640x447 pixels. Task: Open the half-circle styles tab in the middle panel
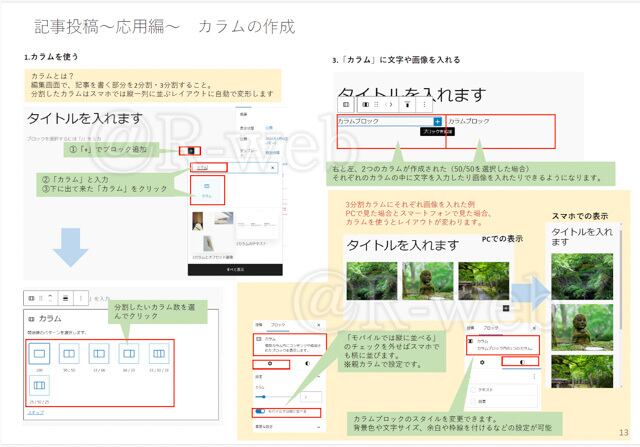pos(307,363)
